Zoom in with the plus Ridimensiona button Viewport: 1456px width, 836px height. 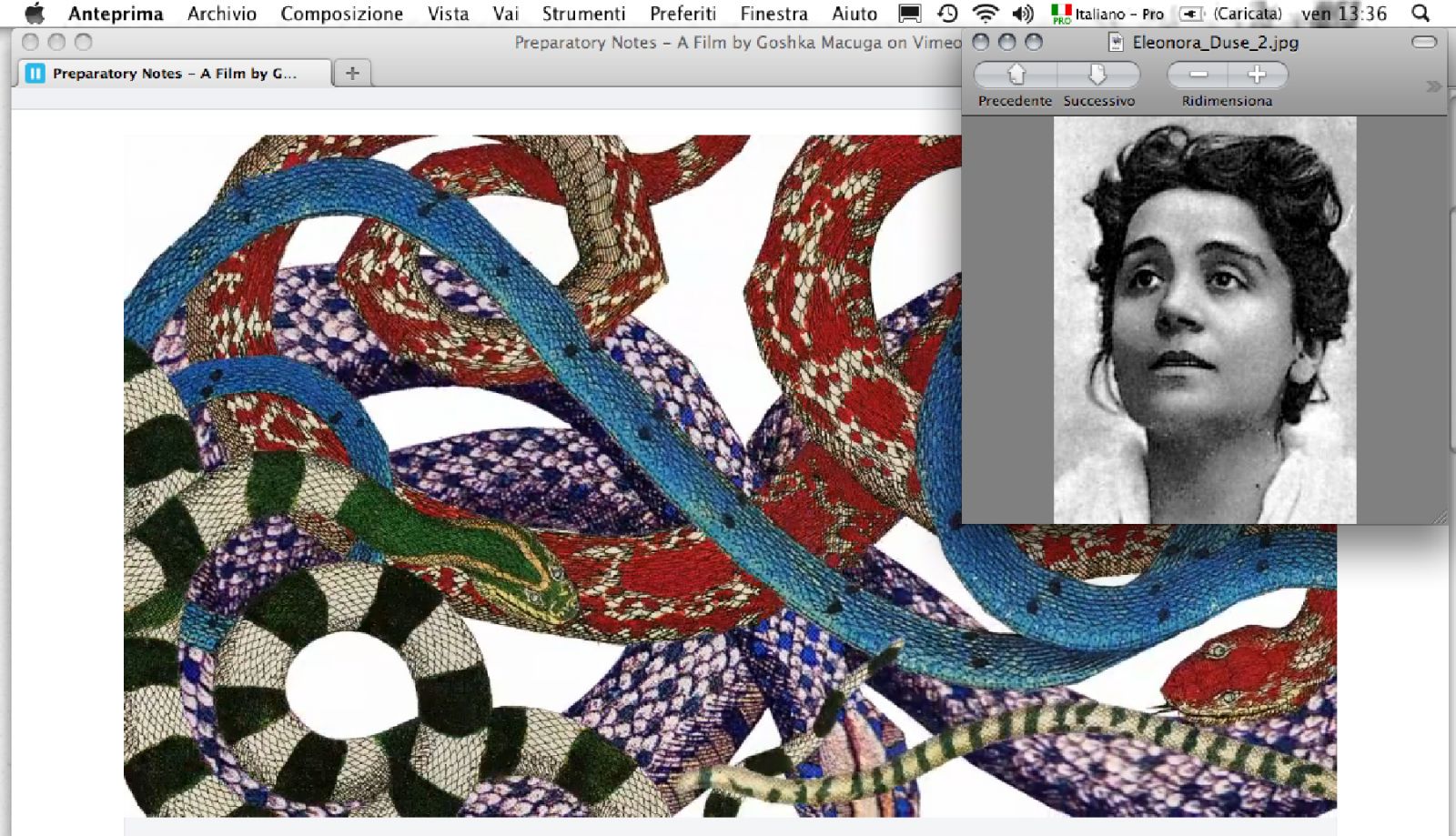pyautogui.click(x=1258, y=75)
